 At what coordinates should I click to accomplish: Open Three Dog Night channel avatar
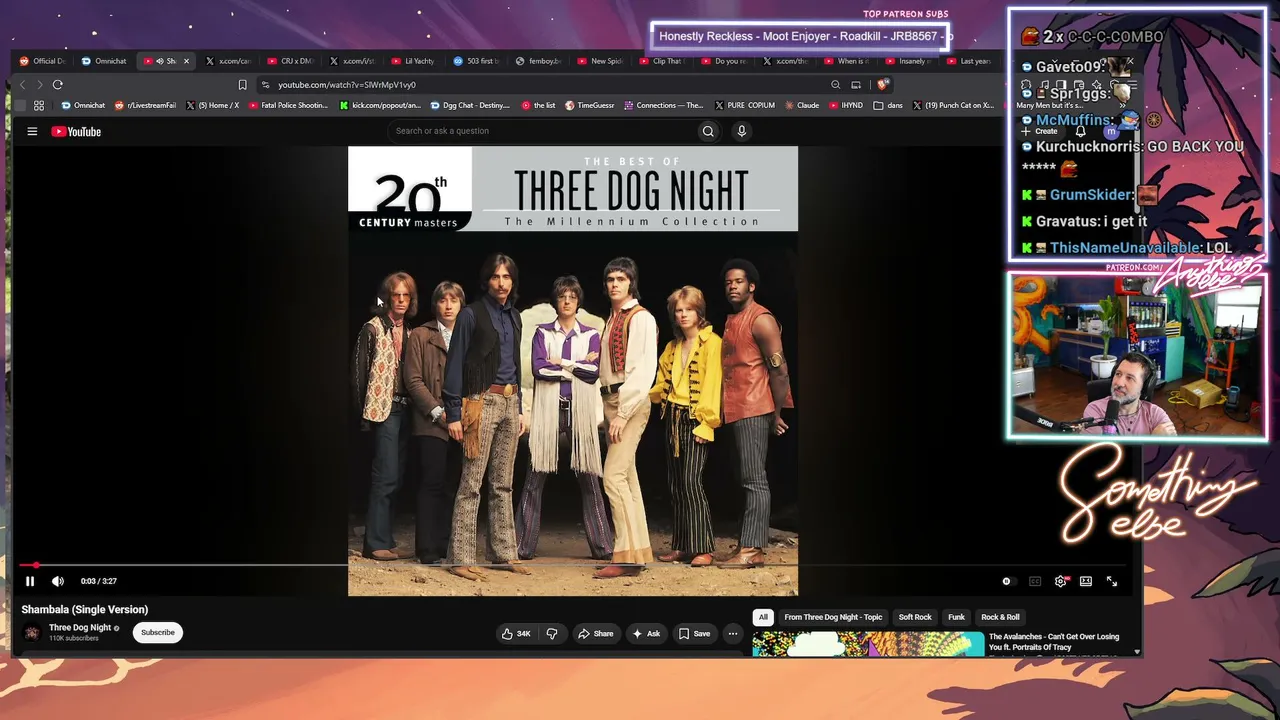33,632
